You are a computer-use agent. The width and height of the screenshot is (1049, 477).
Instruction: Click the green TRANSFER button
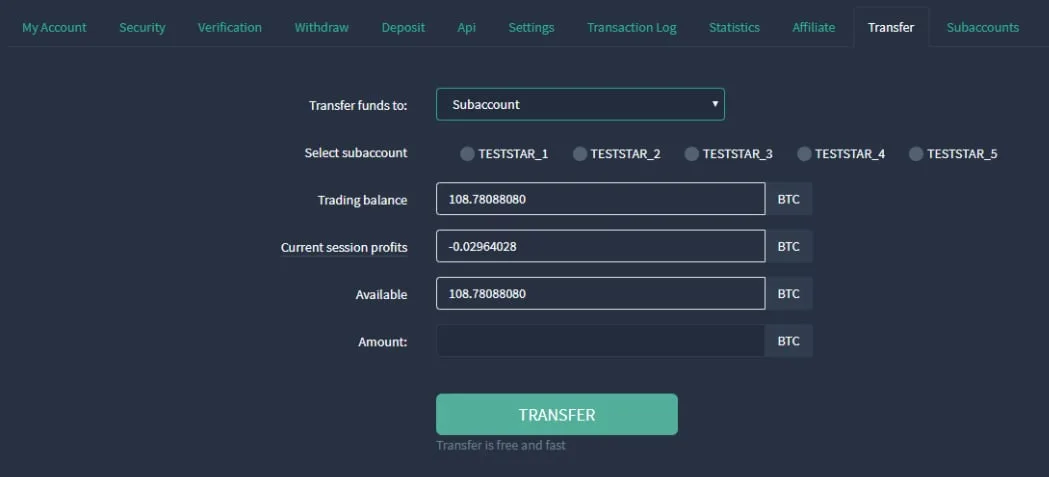click(x=557, y=414)
